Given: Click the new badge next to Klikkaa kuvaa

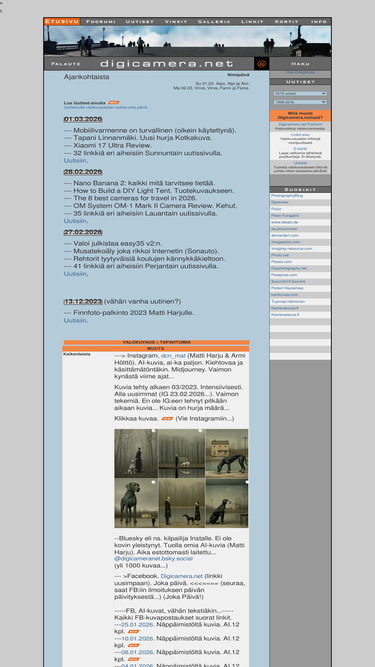Looking at the screenshot, I should 167,419.
